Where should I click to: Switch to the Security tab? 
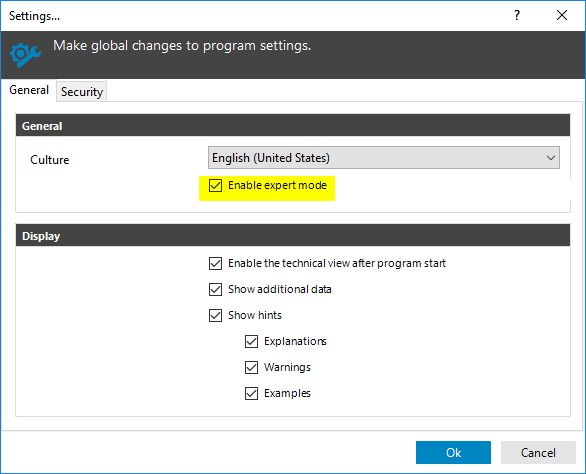click(82, 92)
